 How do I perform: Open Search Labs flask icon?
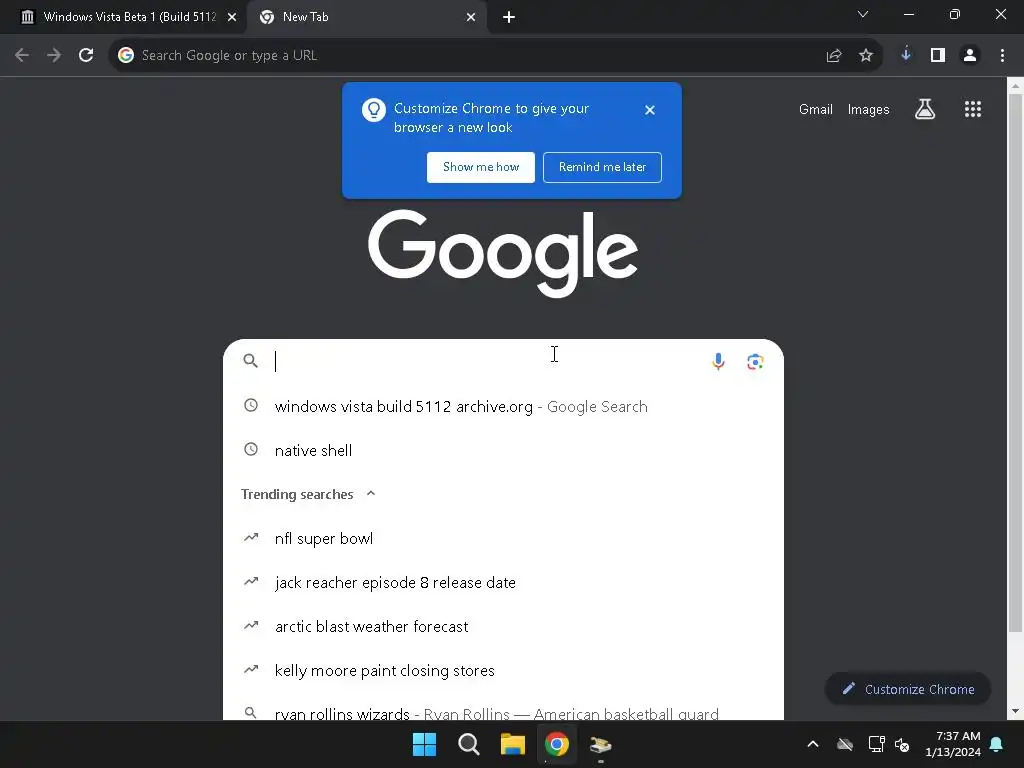click(x=925, y=109)
